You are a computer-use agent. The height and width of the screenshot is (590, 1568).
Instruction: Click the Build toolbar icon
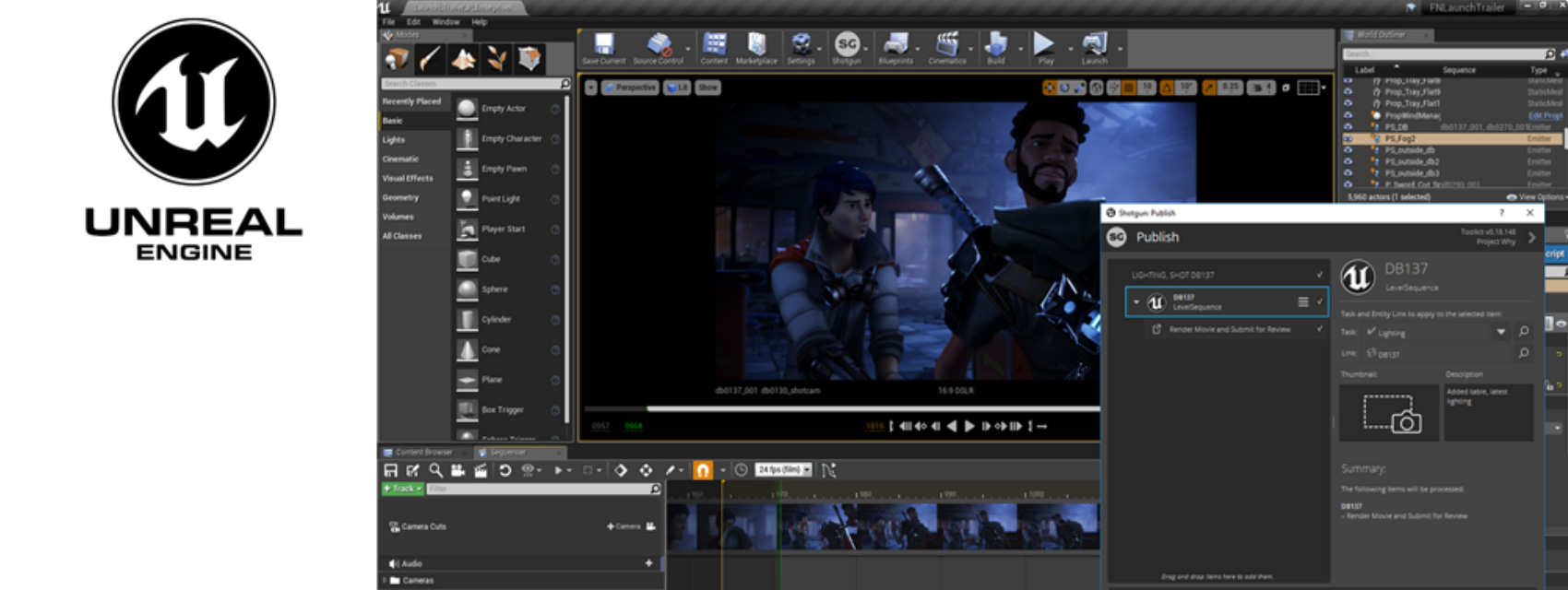point(996,45)
